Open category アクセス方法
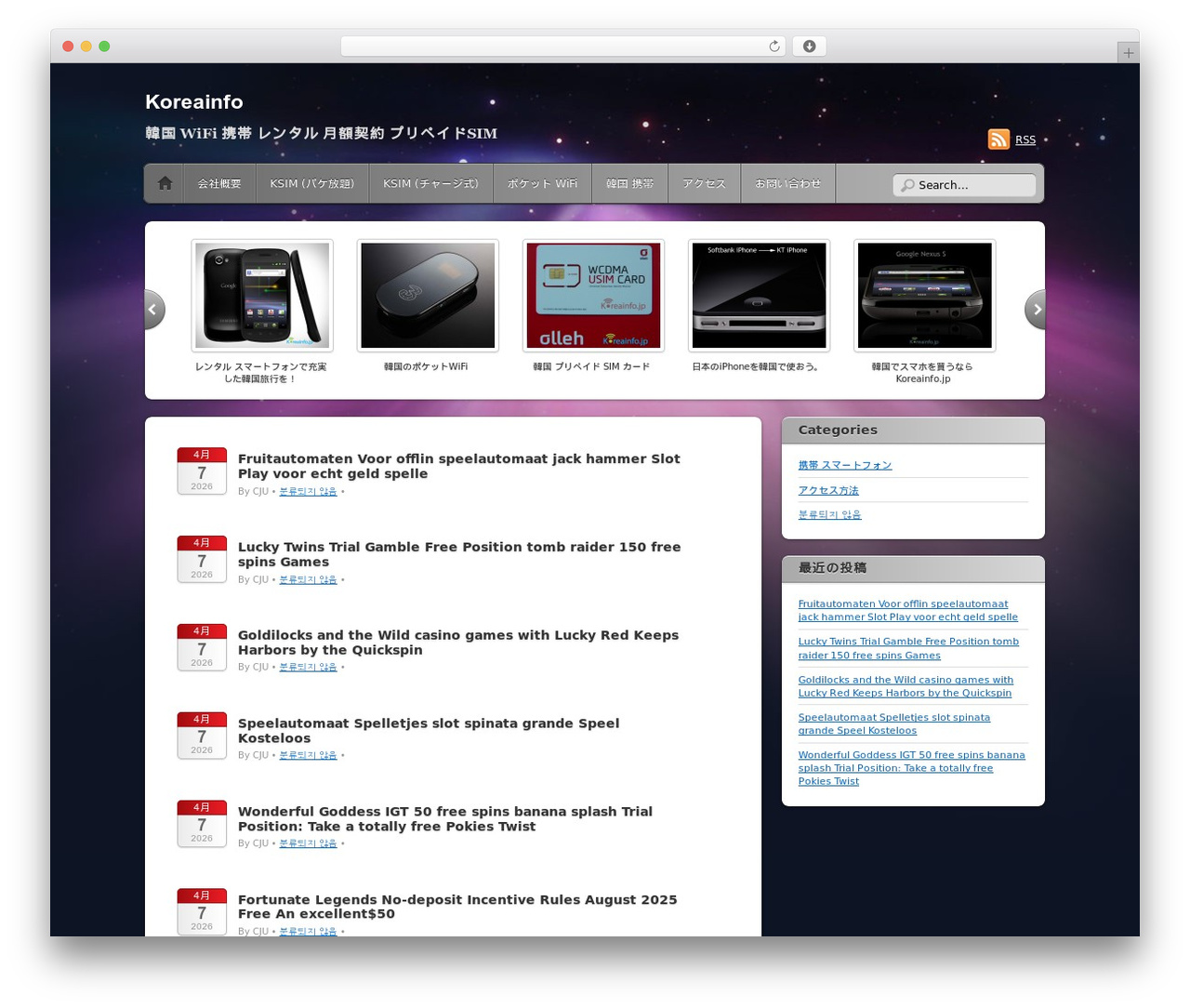Screen dimensions: 1190x1008 tap(828, 490)
